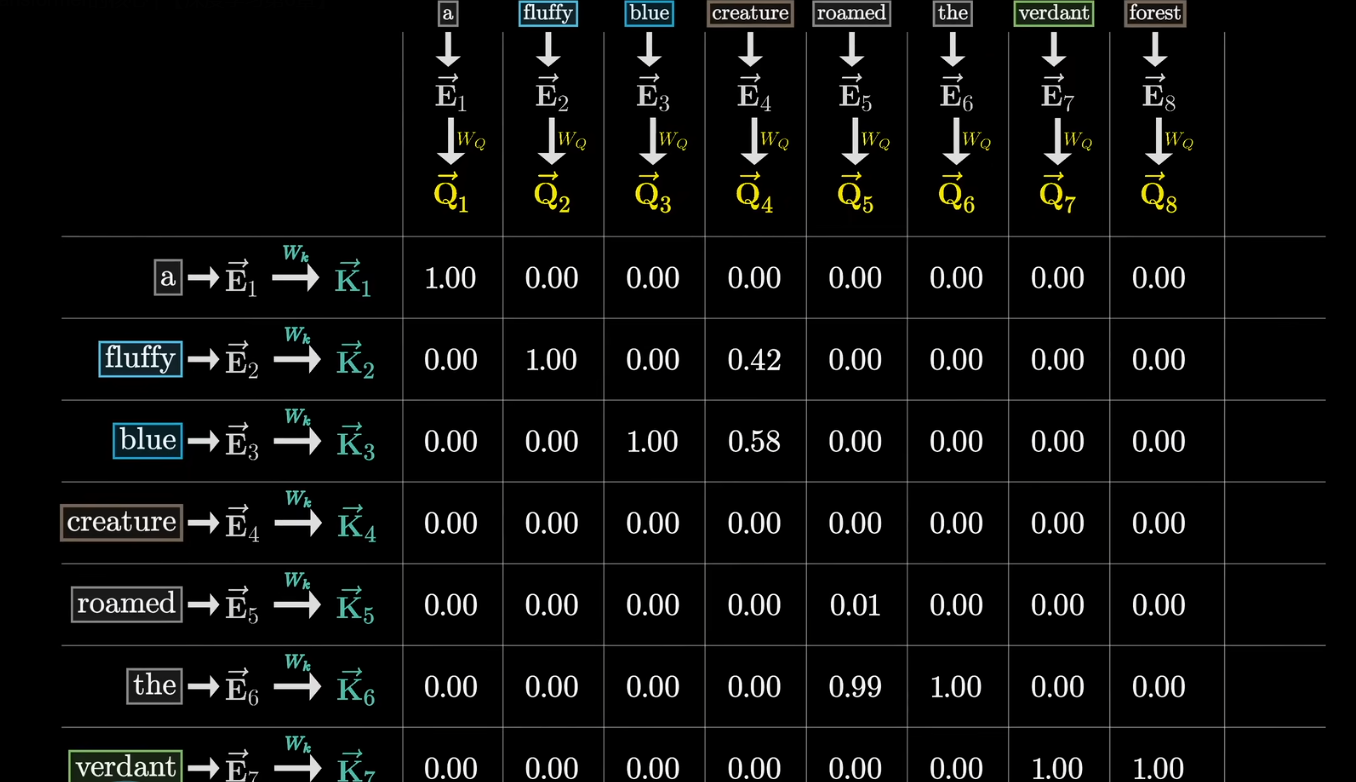Click the 'forest' word box
This screenshot has width=1356, height=782.
tap(1155, 13)
